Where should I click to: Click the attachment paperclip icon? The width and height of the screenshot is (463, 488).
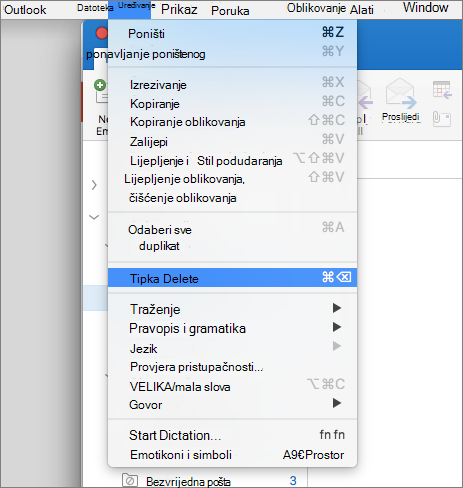pyautogui.click(x=442, y=119)
